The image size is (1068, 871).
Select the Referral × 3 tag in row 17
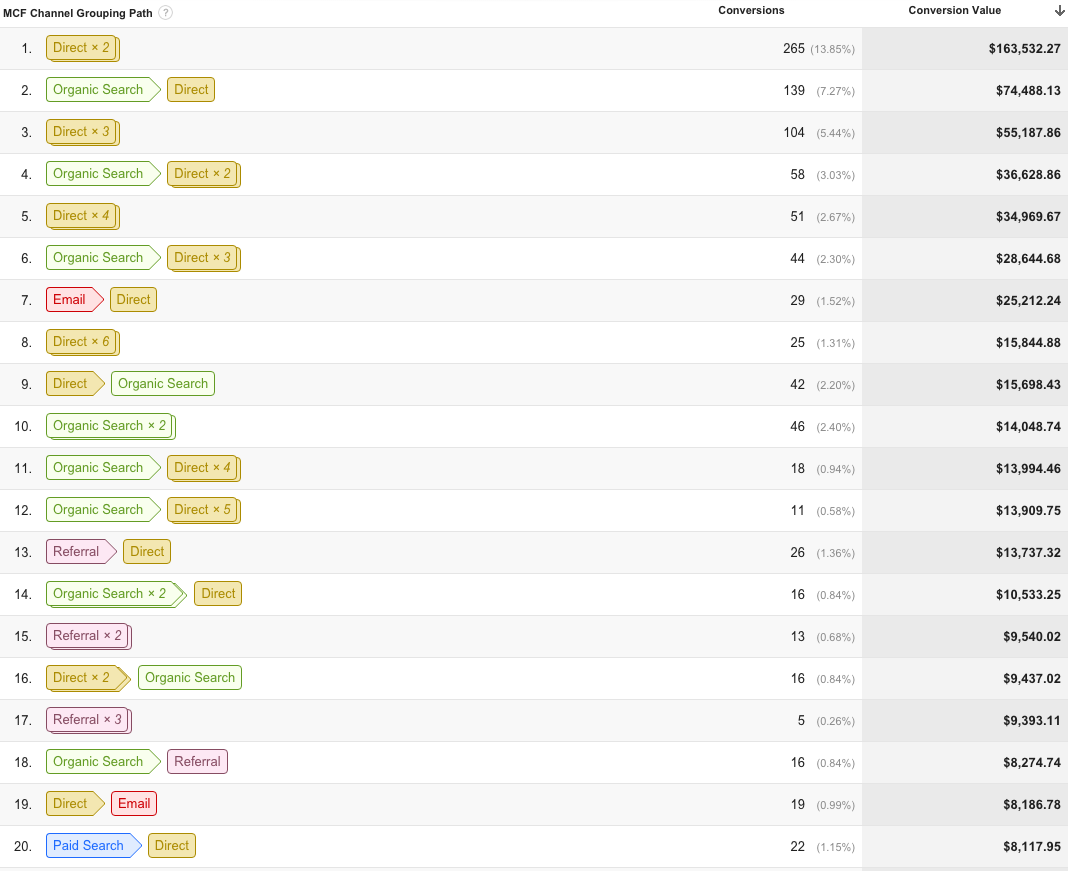(x=89, y=720)
